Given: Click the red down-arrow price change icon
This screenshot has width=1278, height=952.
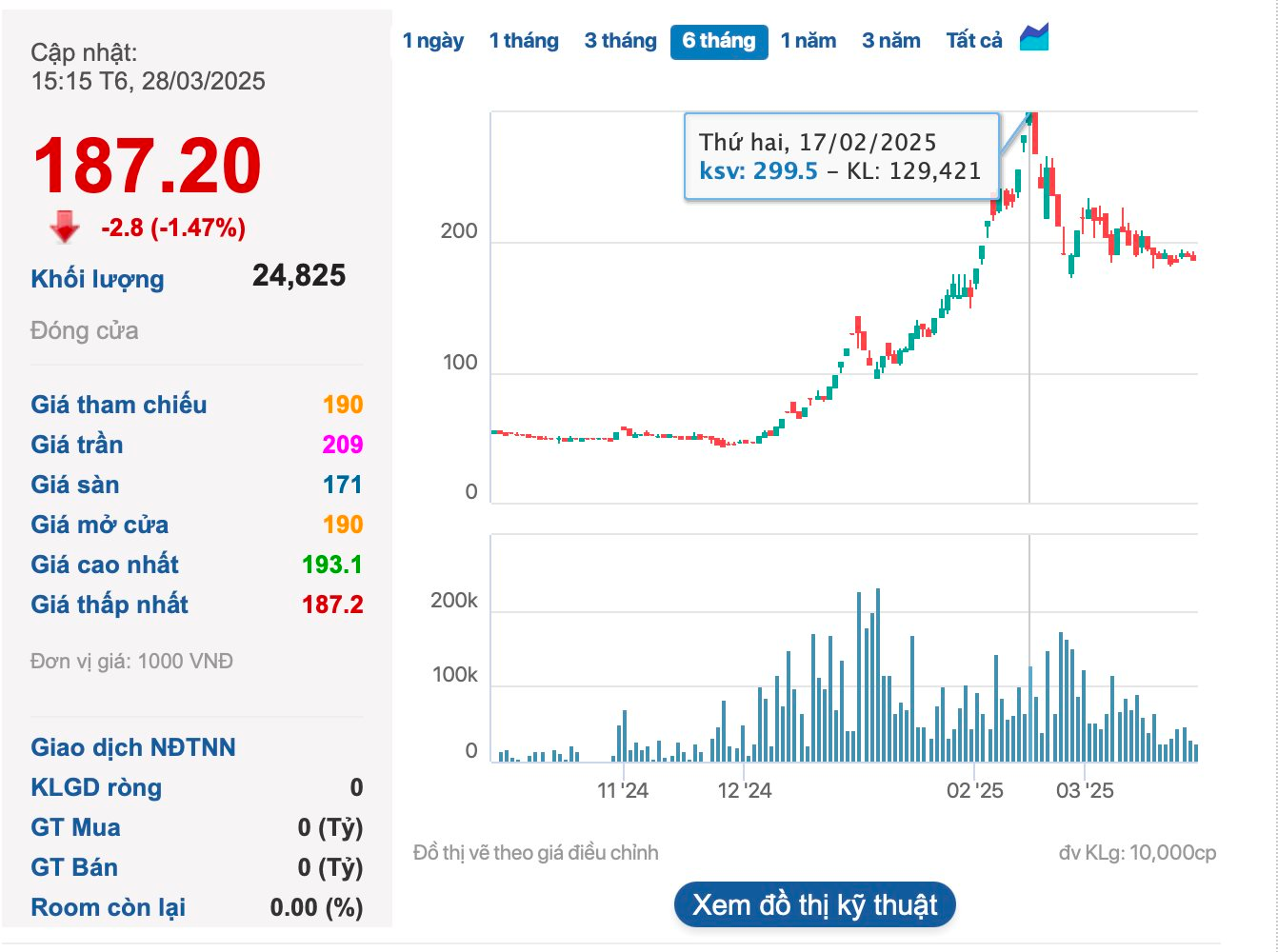Looking at the screenshot, I should click(x=65, y=228).
